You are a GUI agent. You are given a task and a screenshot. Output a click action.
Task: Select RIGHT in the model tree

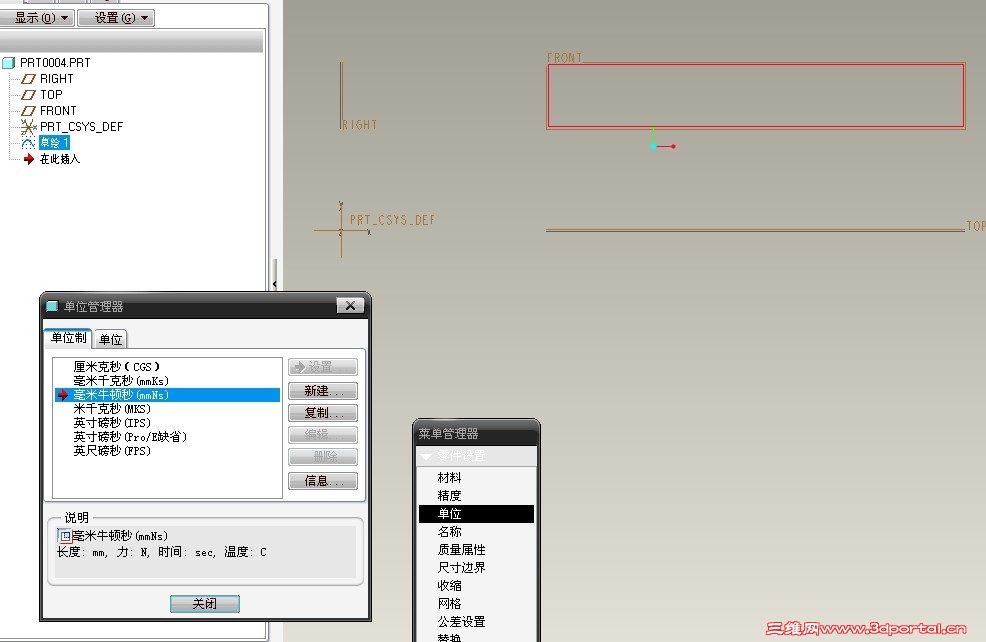click(x=57, y=79)
